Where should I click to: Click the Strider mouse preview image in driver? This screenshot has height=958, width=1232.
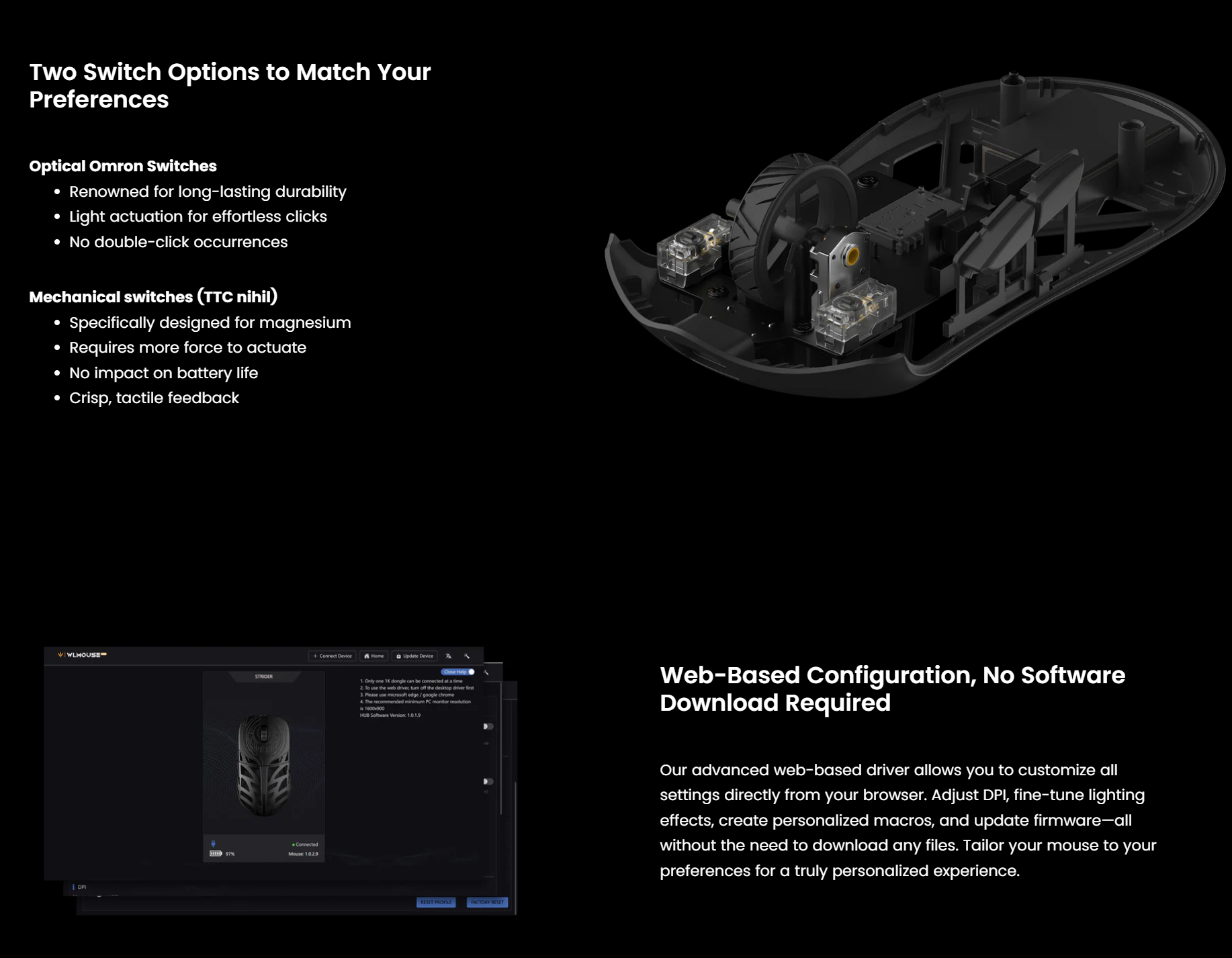(x=264, y=765)
